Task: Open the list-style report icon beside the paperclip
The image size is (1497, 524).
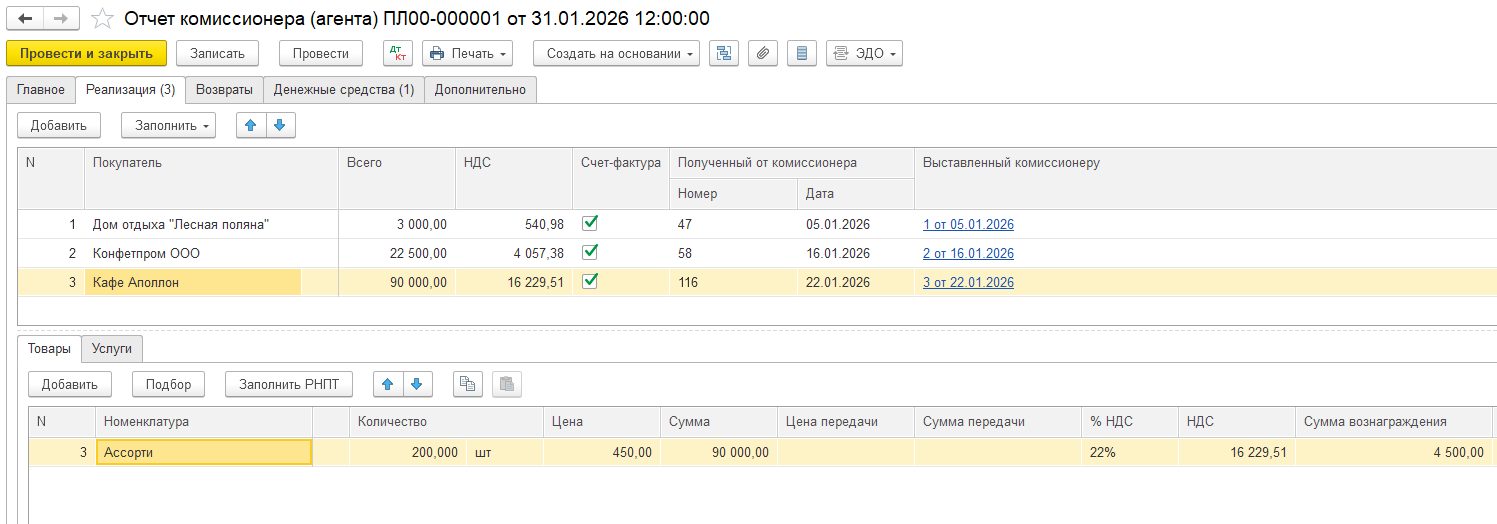Action: (801, 53)
